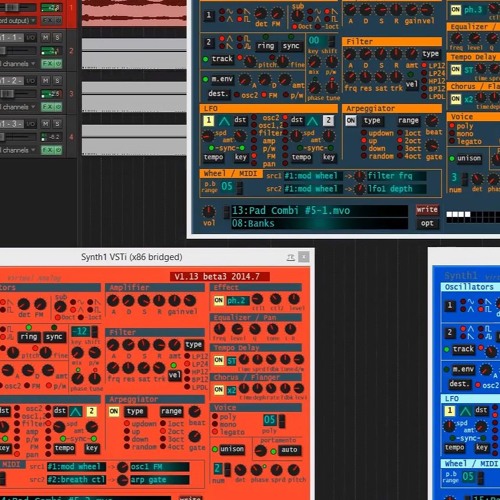Click LFO 2 triangle wave icon in dark blue Synth1
The width and height of the screenshot is (500, 500).
[312, 120]
